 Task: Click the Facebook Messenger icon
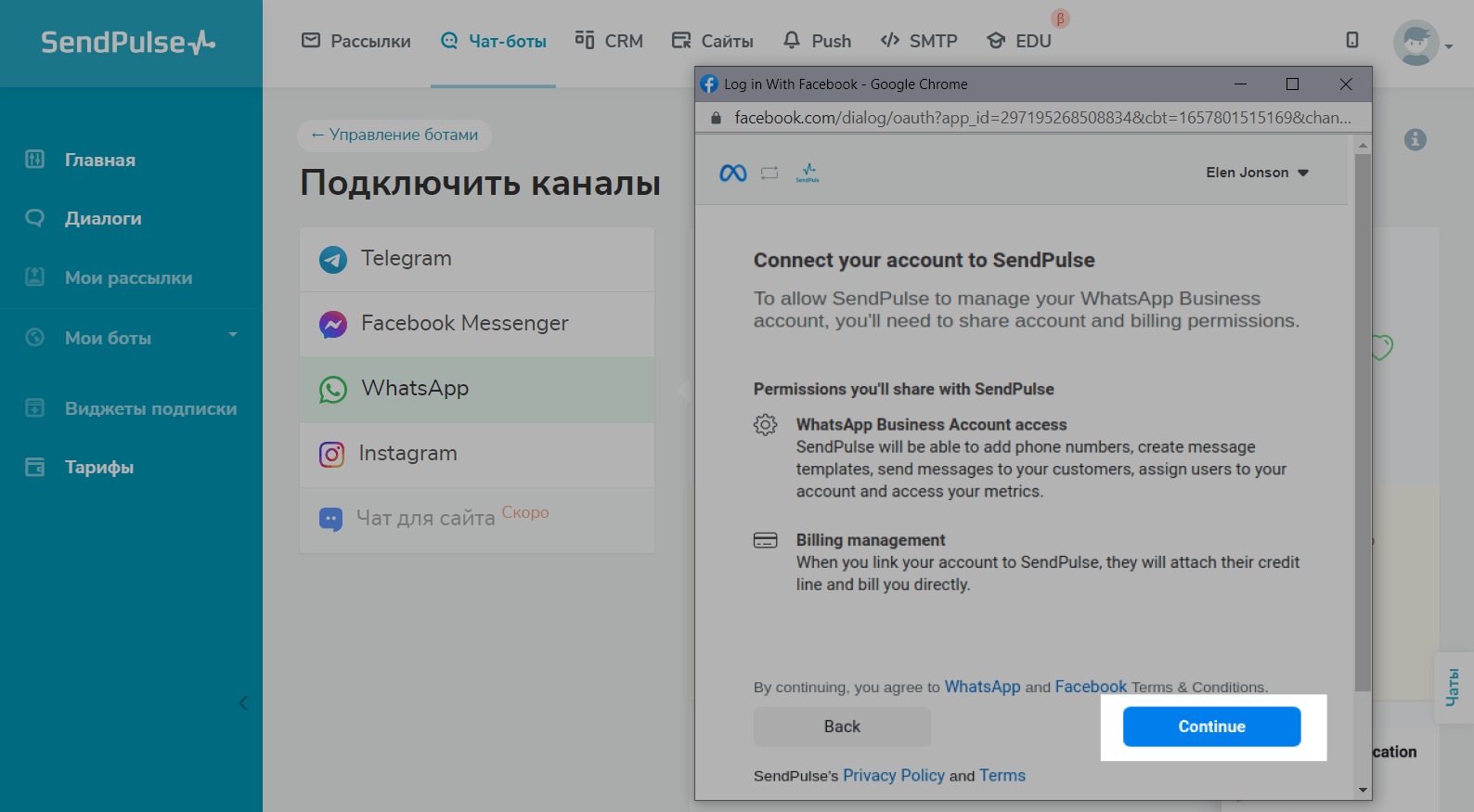click(333, 324)
